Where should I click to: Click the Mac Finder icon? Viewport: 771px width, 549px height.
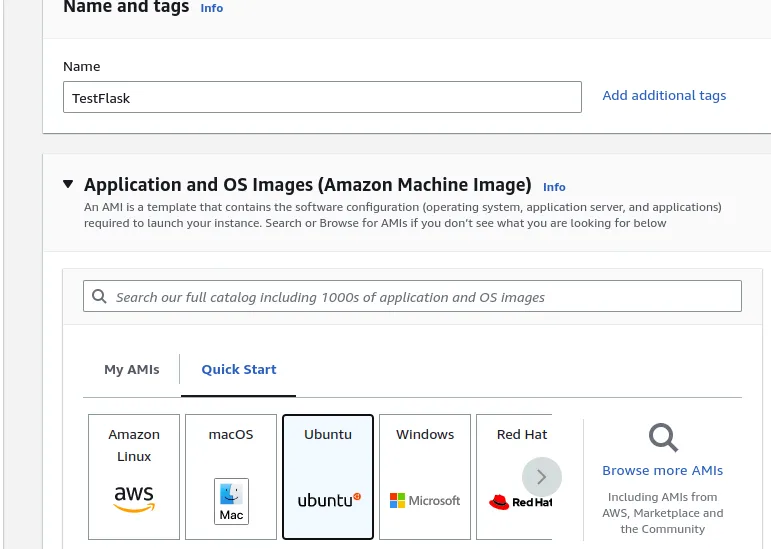click(231, 501)
